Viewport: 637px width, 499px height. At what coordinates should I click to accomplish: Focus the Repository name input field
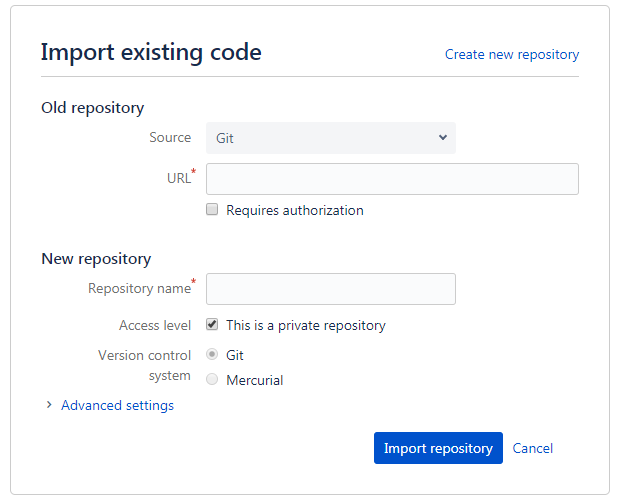331,289
